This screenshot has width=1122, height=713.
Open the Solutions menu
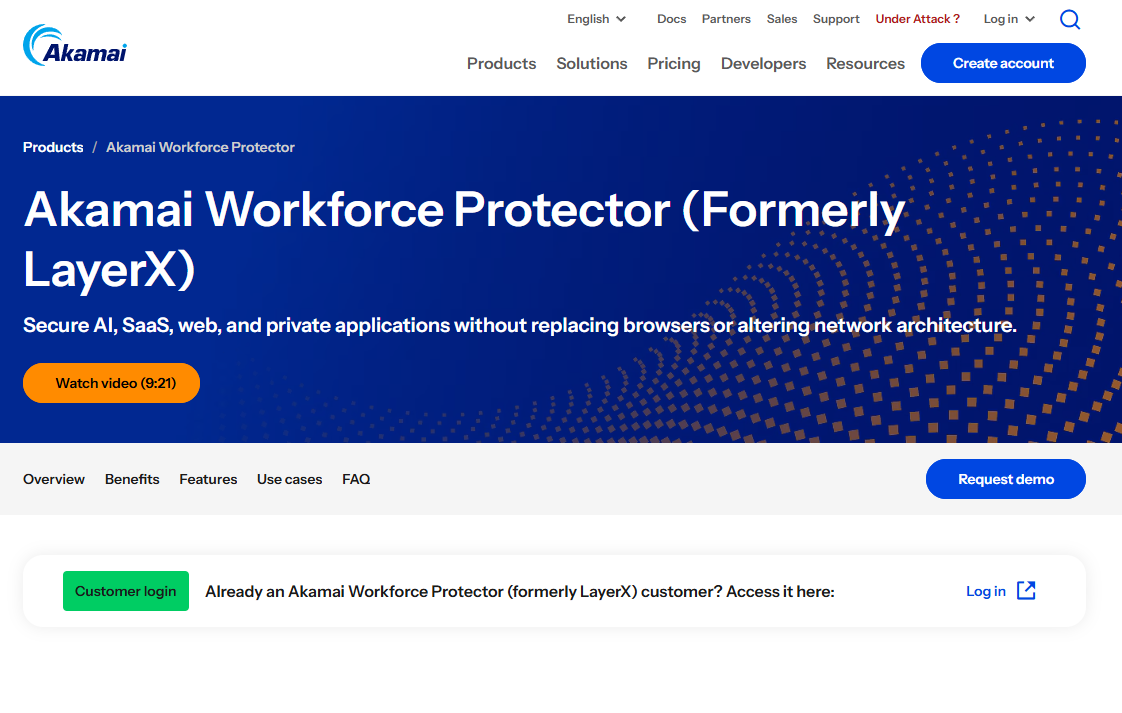(x=592, y=64)
